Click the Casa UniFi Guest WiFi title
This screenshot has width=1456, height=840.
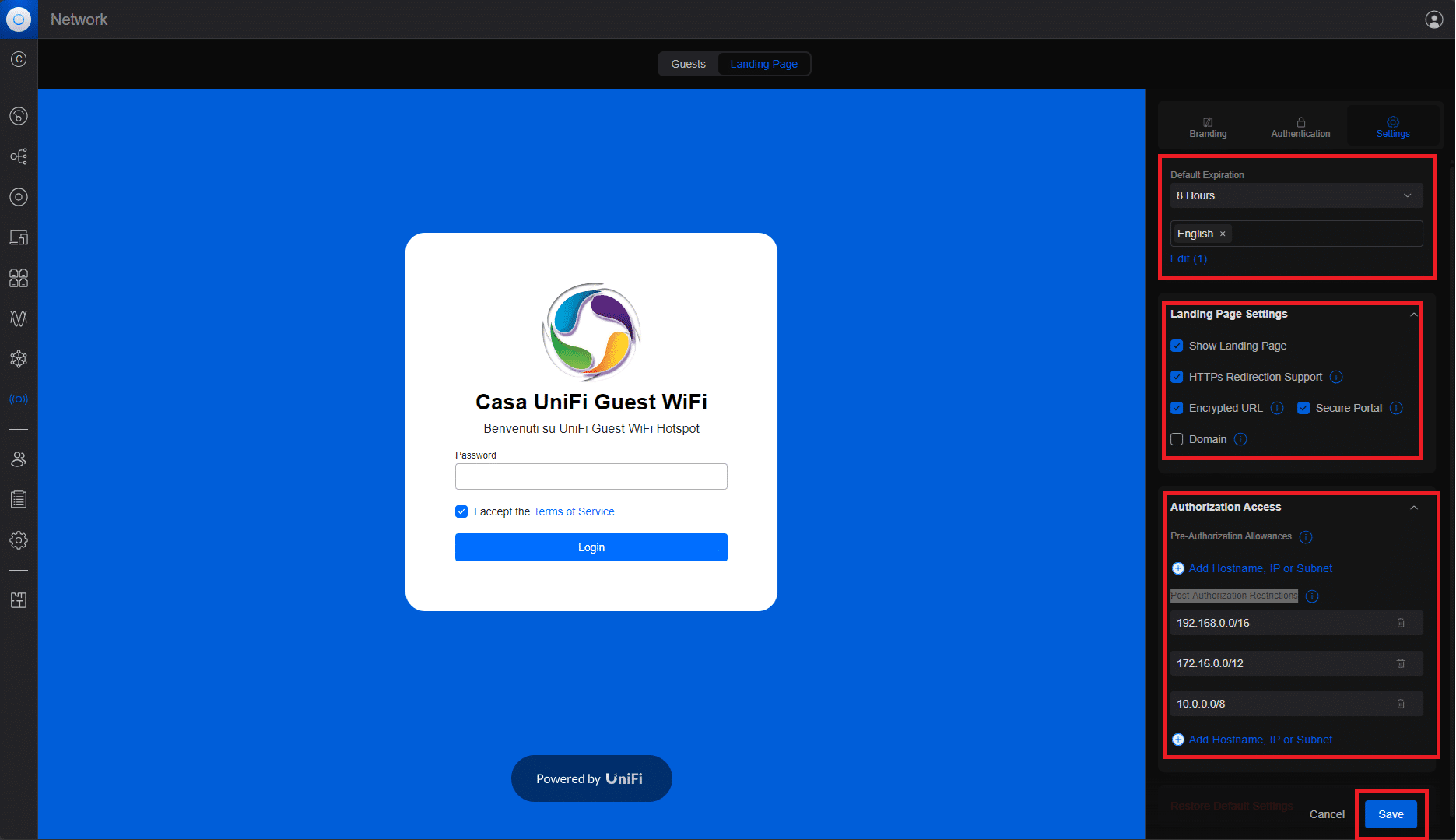click(x=591, y=402)
